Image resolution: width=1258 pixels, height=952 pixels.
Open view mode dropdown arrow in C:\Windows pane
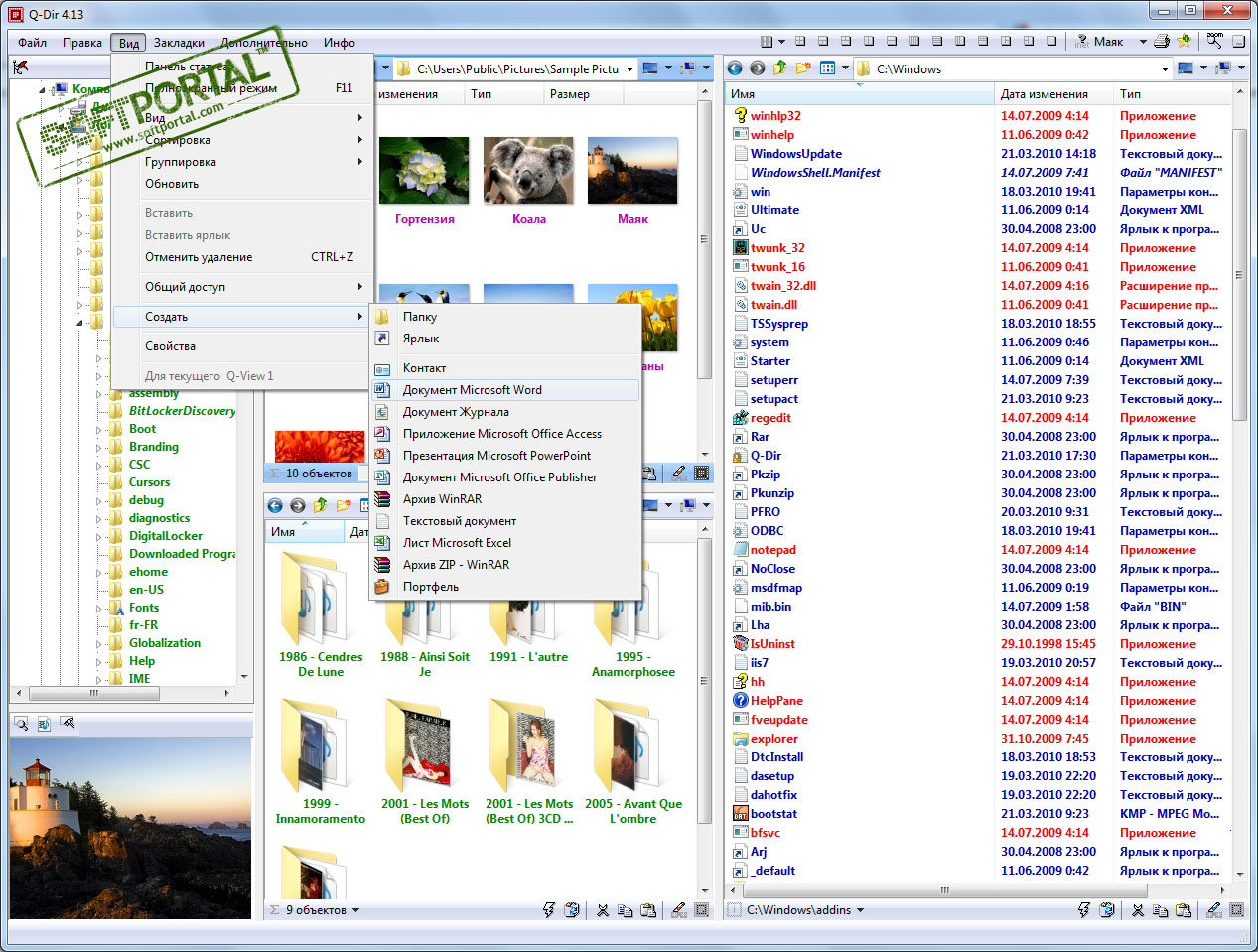[845, 68]
